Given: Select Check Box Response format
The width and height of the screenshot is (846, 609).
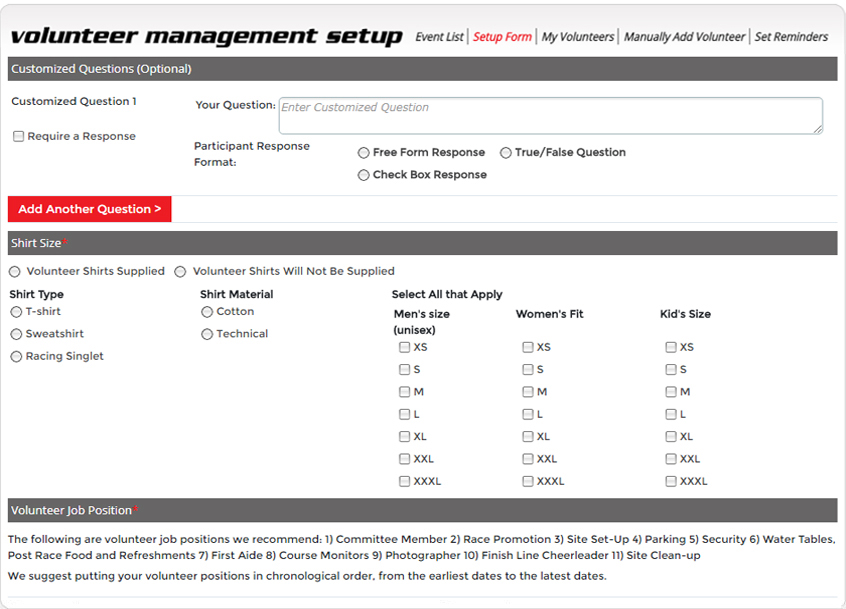Looking at the screenshot, I should [364, 175].
